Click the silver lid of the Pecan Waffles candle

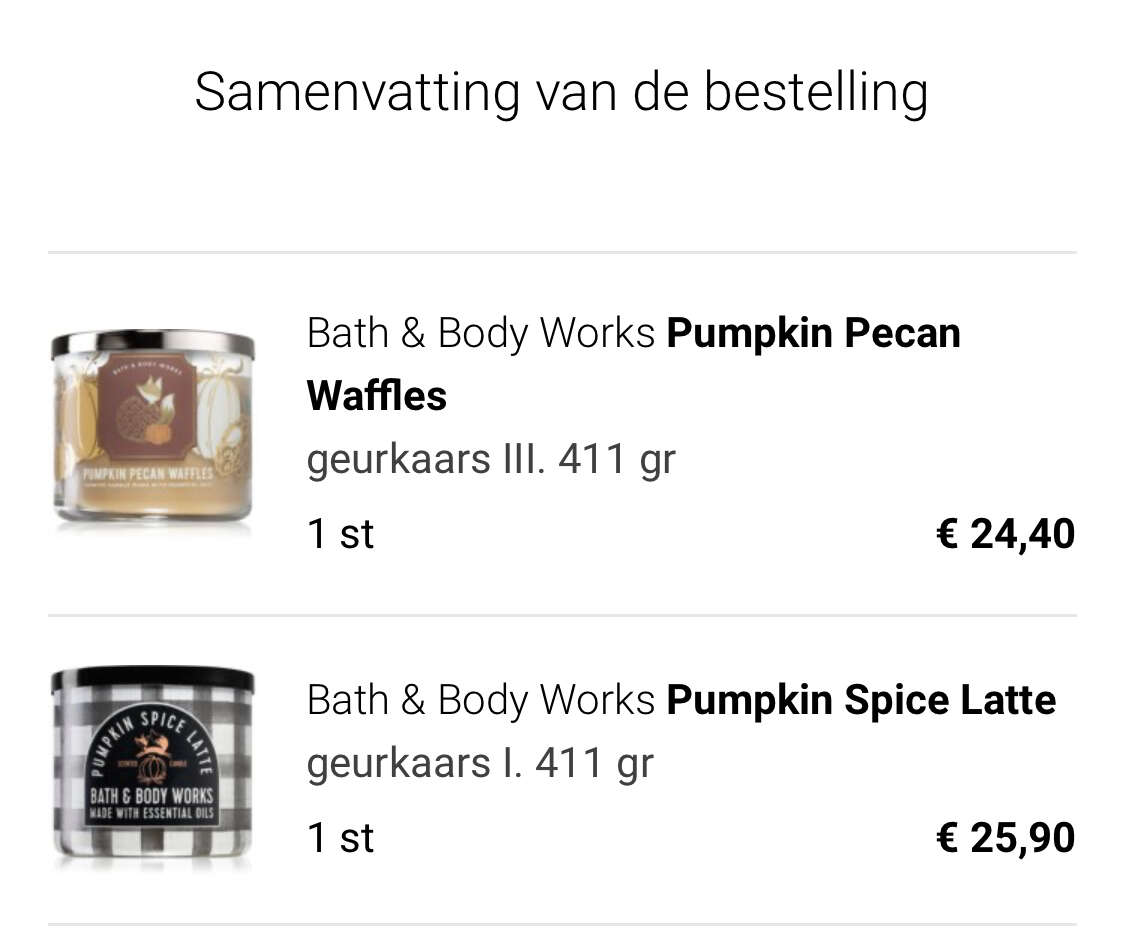(x=153, y=344)
